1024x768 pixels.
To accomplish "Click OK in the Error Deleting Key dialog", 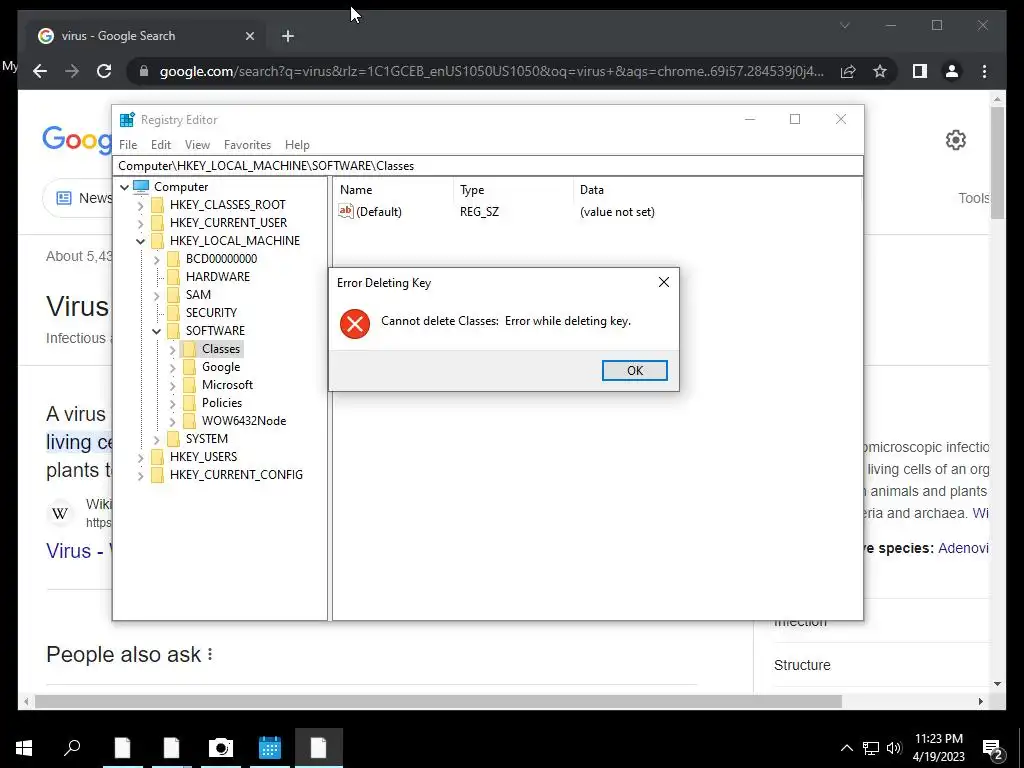I will coord(634,370).
